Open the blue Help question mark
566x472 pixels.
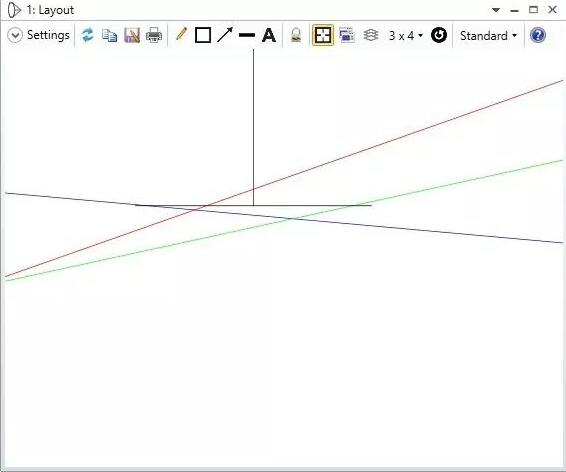[x=537, y=35]
